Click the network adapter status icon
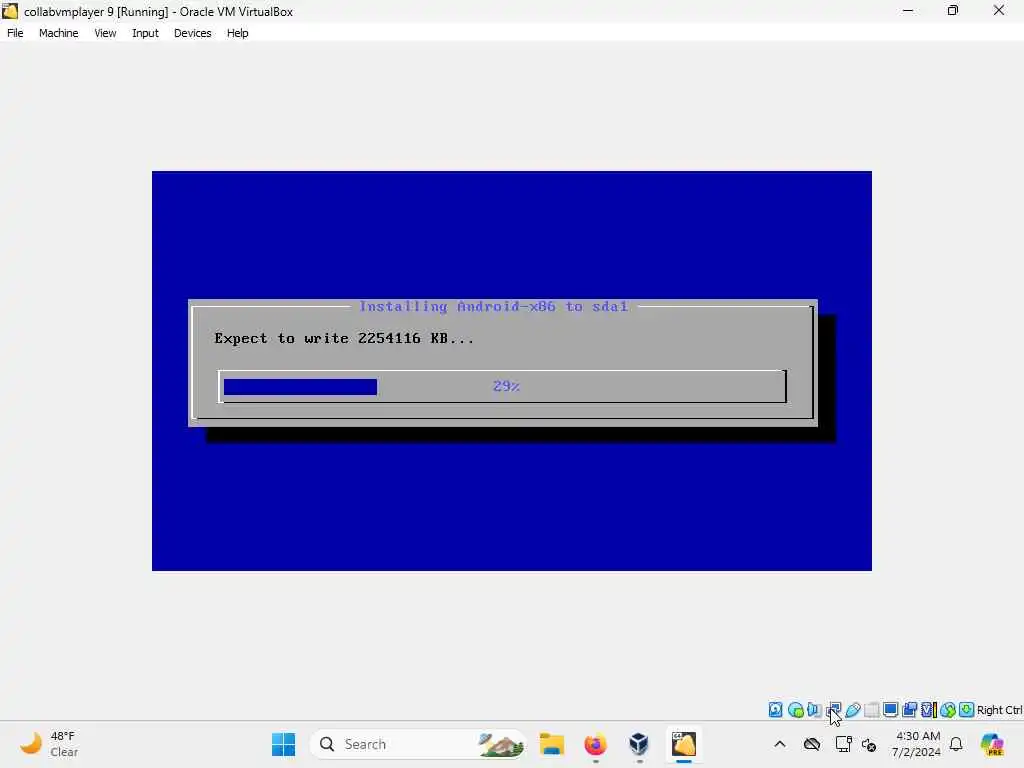Viewport: 1024px width, 768px height. (833, 709)
